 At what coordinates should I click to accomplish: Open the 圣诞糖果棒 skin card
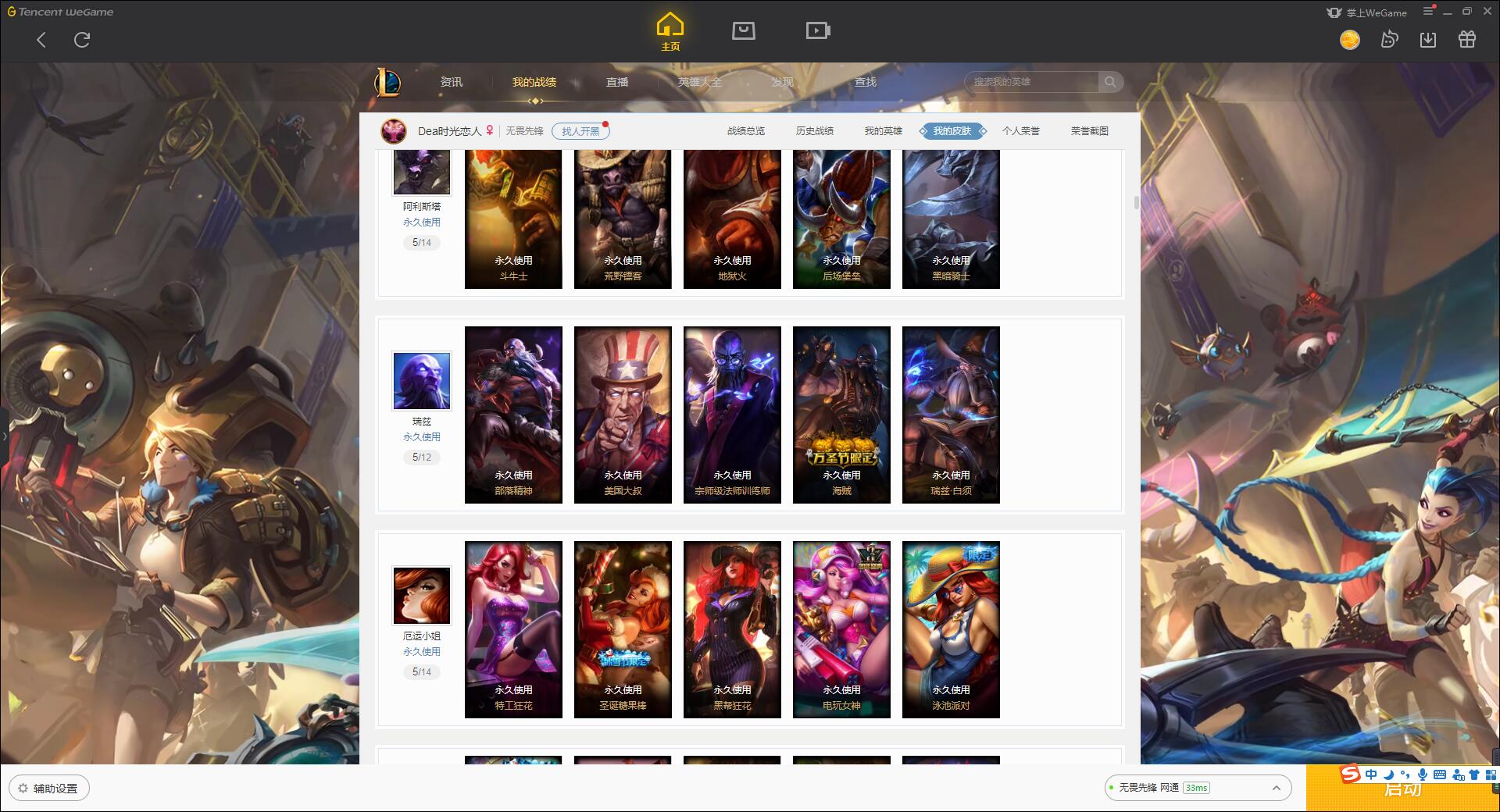(x=623, y=629)
